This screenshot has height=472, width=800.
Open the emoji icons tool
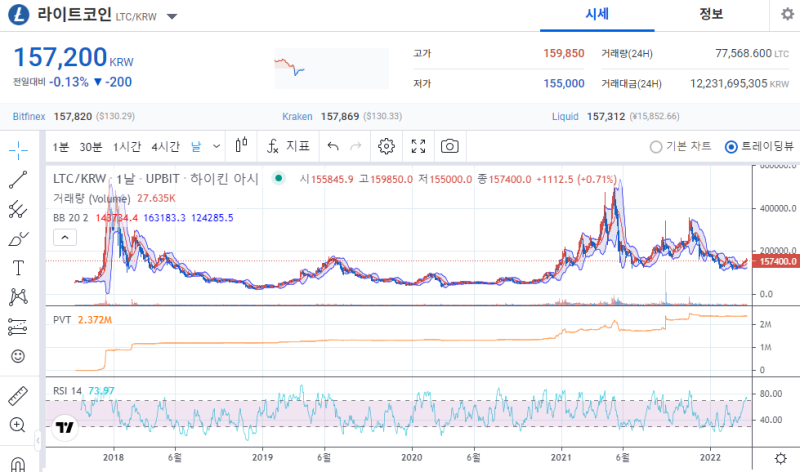click(x=18, y=356)
